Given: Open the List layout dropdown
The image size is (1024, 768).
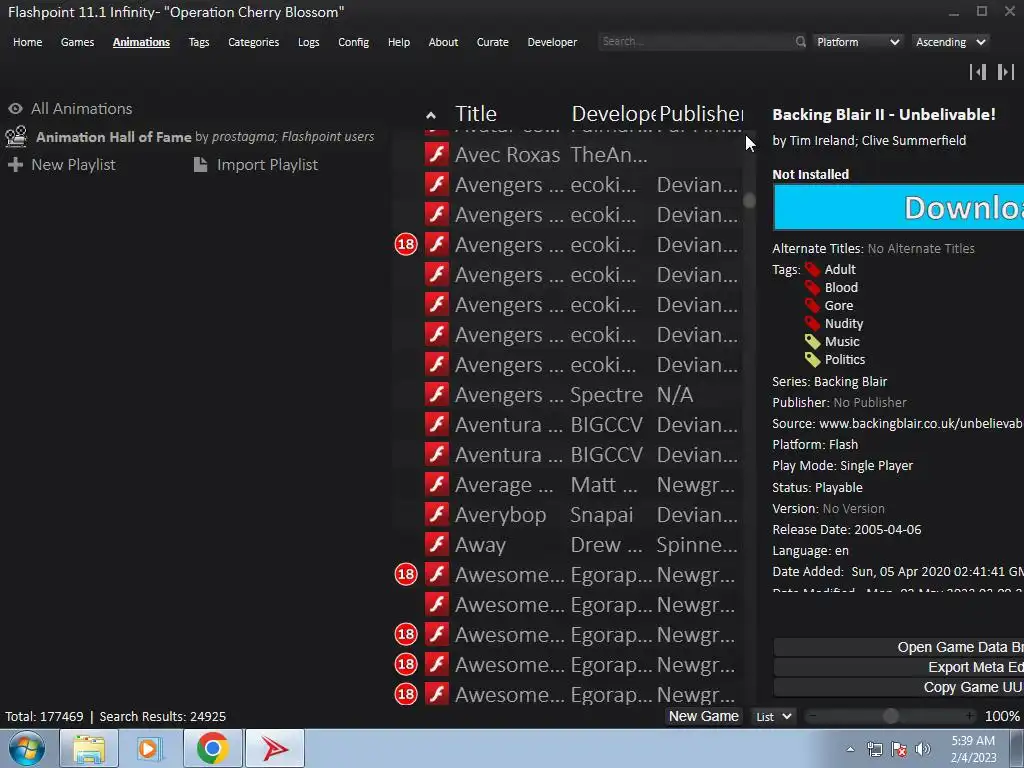Looking at the screenshot, I should tap(773, 716).
